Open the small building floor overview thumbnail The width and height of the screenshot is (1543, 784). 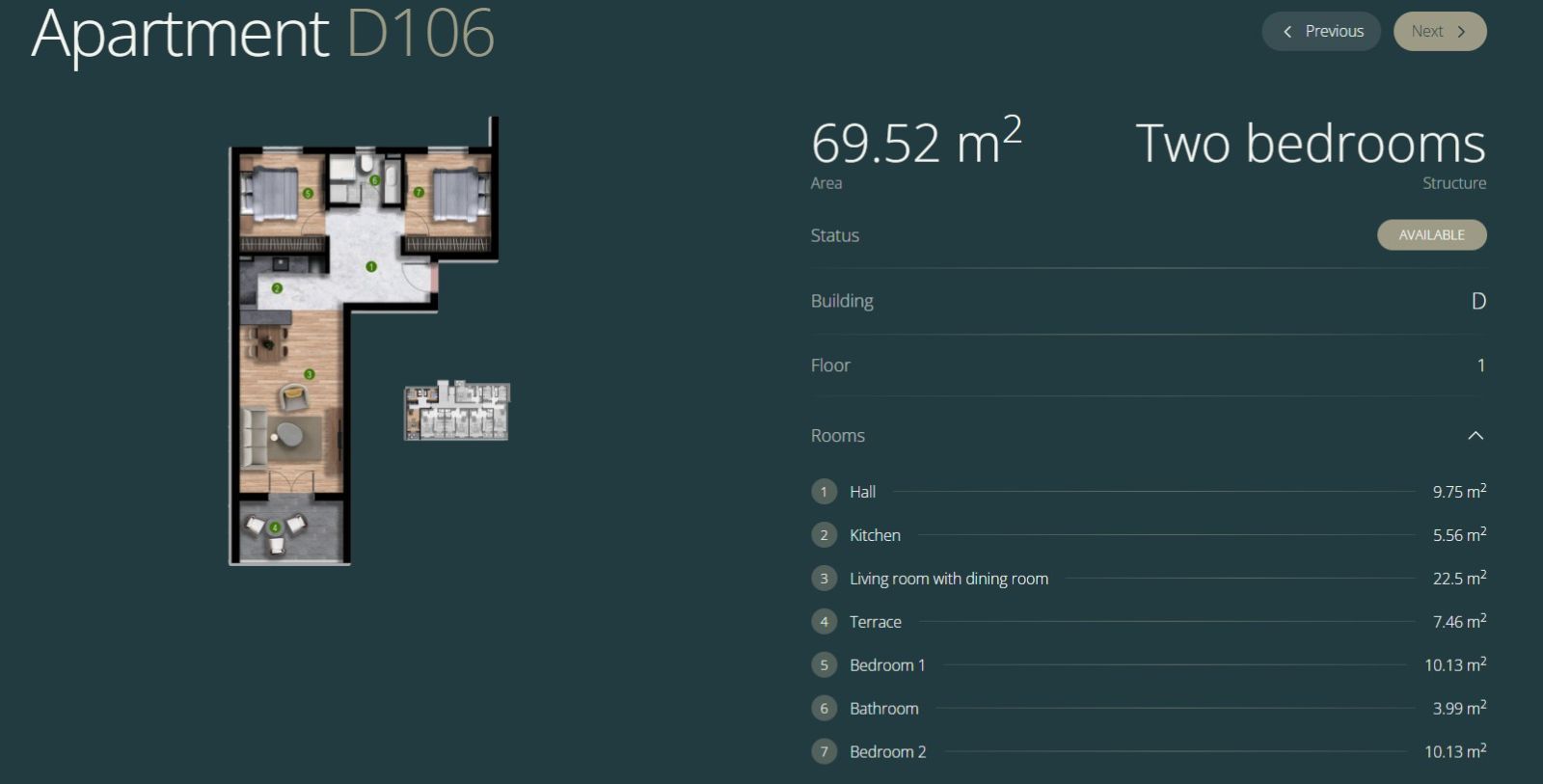pyautogui.click(x=456, y=412)
